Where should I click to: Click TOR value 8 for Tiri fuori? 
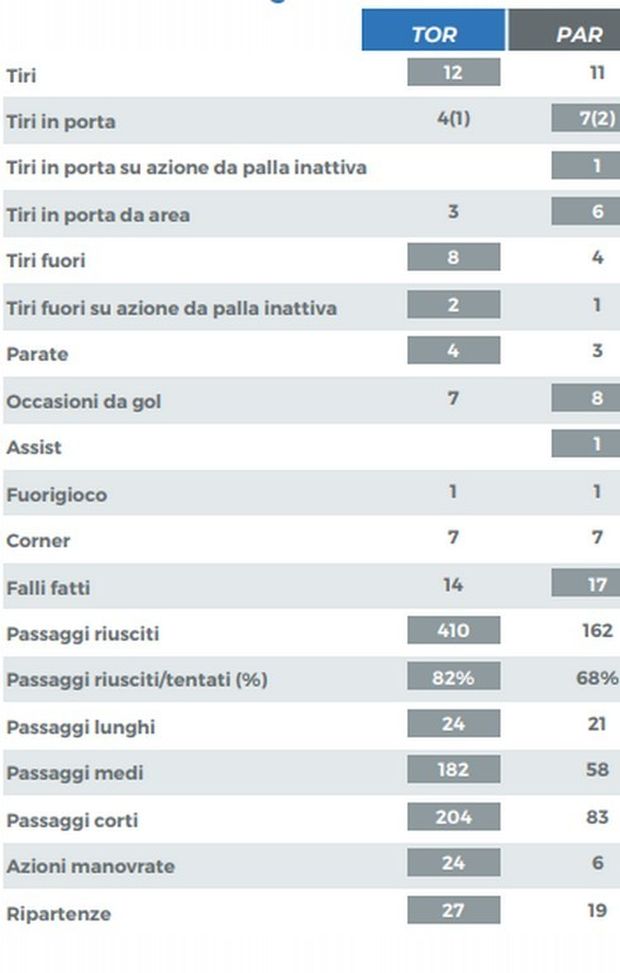(454, 257)
